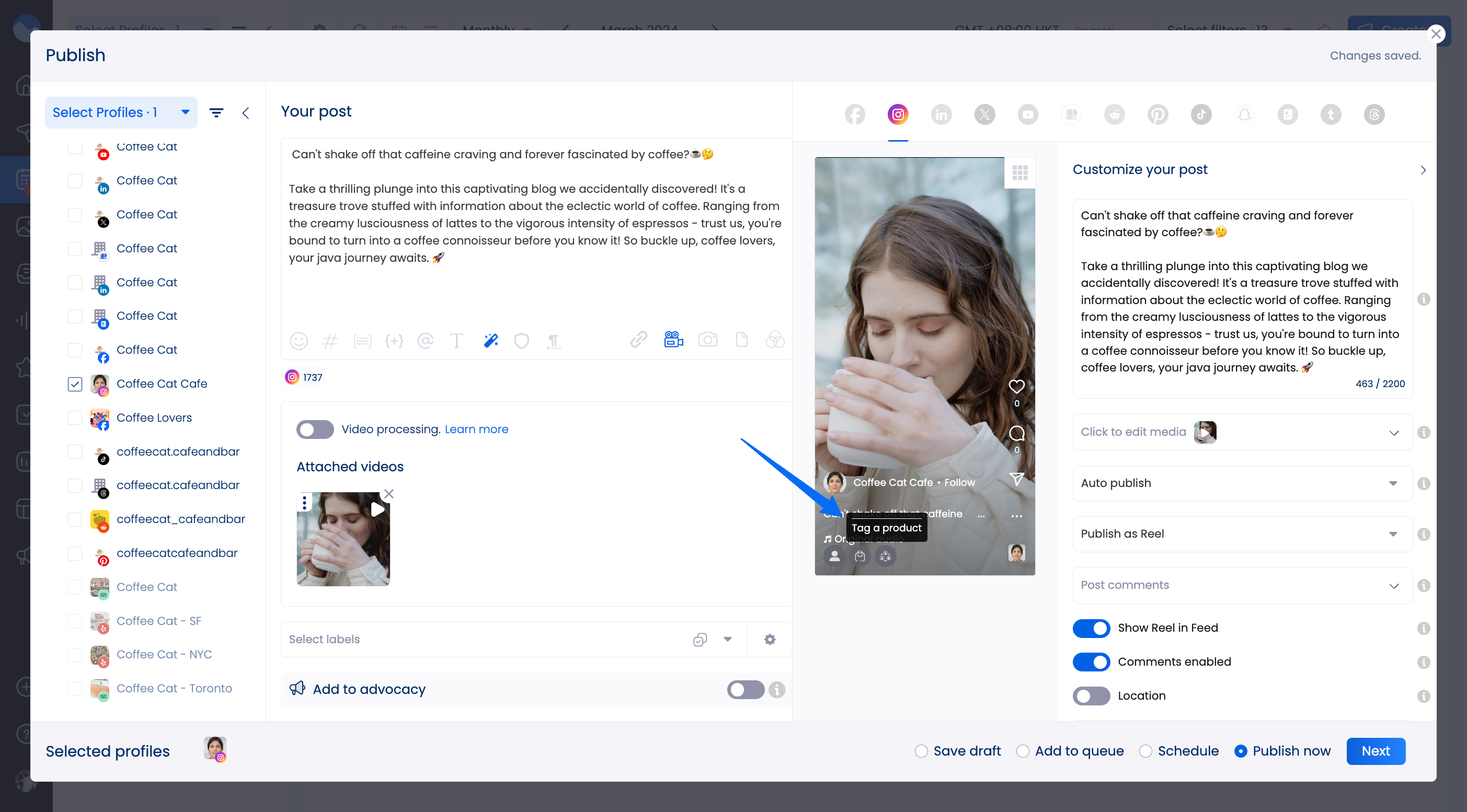Open the Publish as Reel dropdown
Viewport: 1467px width, 812px height.
coord(1242,535)
